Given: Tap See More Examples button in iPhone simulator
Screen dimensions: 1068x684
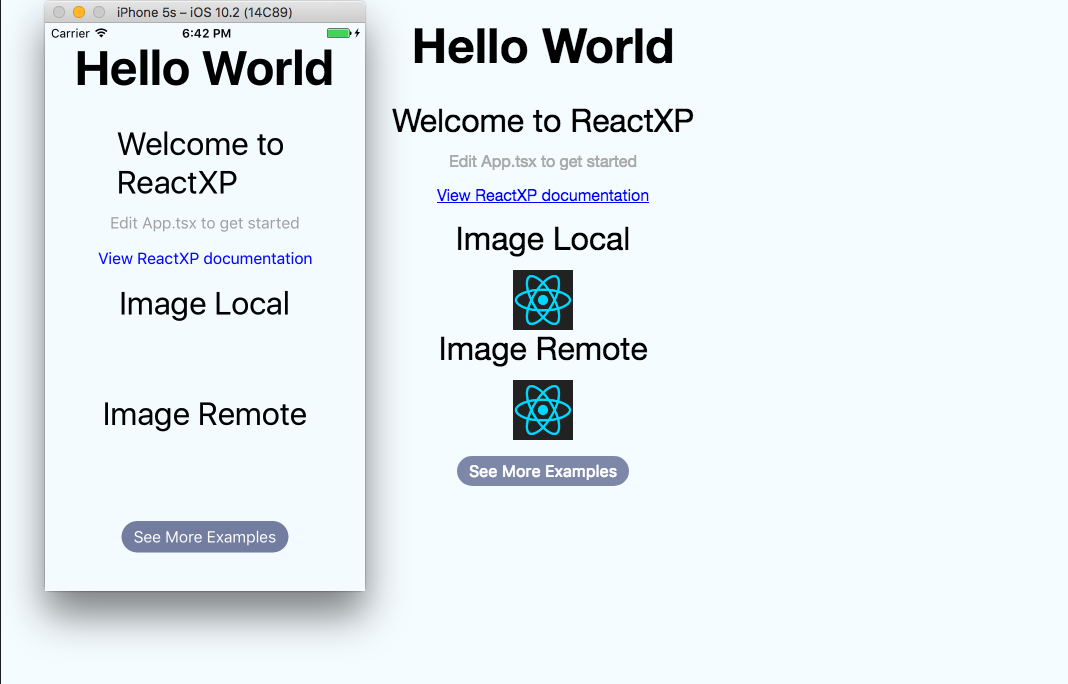Looking at the screenshot, I should pyautogui.click(x=205, y=537).
